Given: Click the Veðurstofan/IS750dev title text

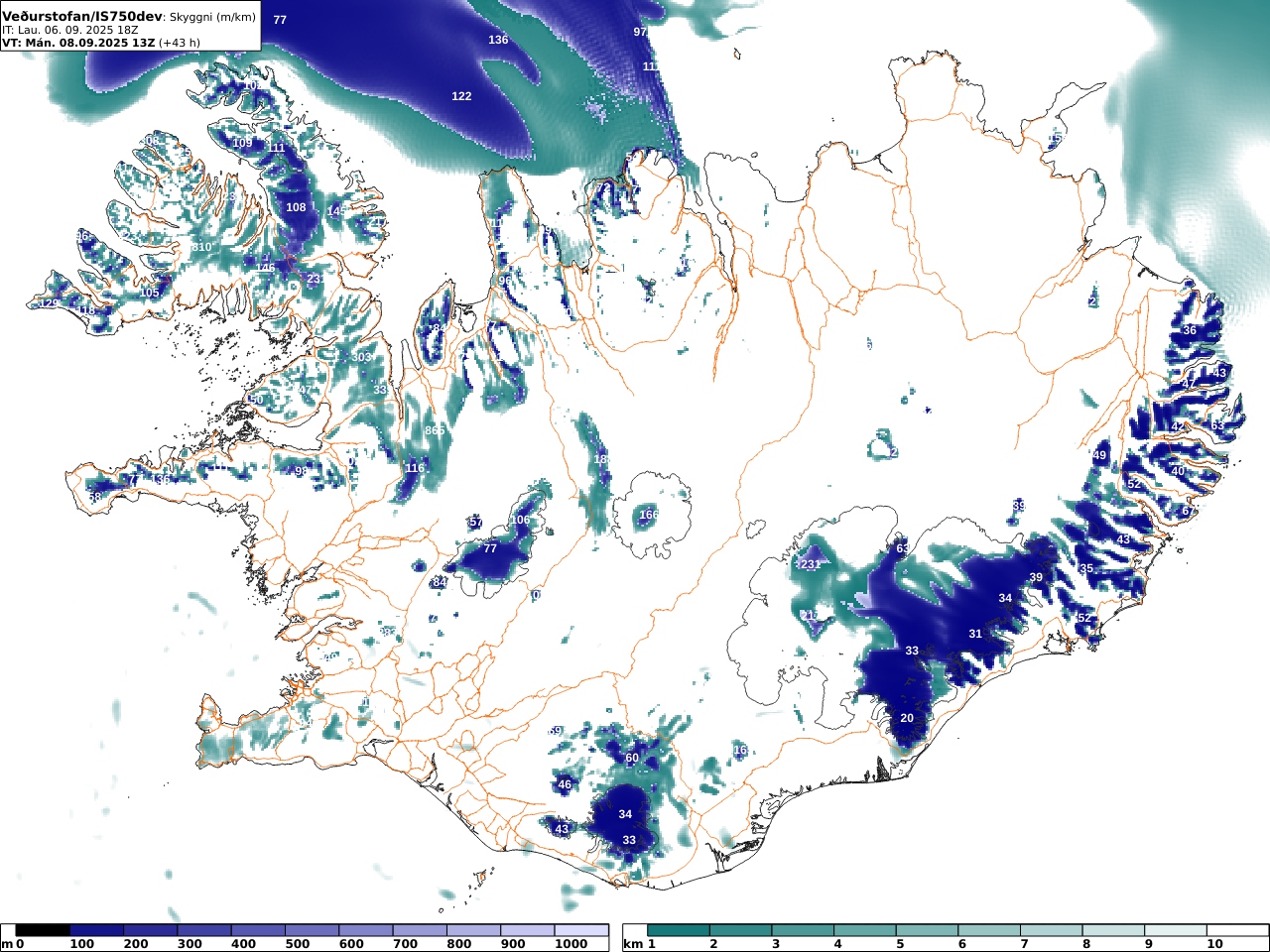Looking at the screenshot, I should [x=81, y=17].
